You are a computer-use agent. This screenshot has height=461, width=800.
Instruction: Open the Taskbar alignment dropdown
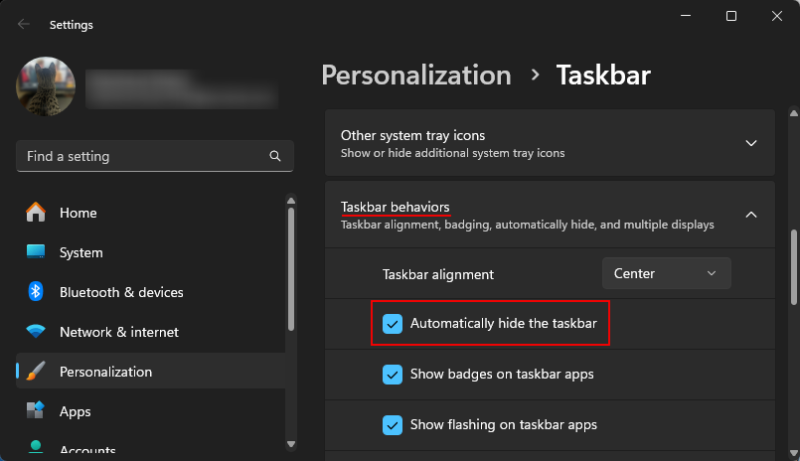(666, 273)
